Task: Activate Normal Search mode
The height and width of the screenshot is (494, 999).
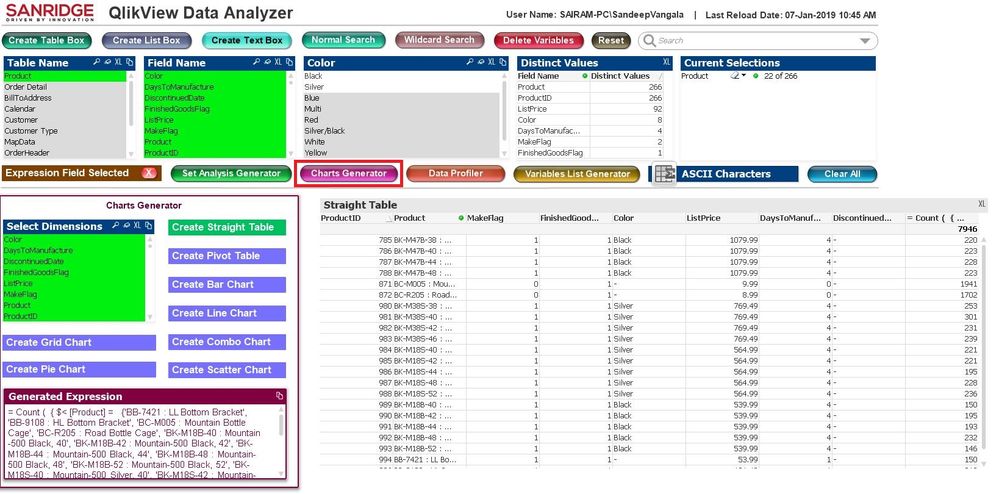Action: tap(343, 40)
